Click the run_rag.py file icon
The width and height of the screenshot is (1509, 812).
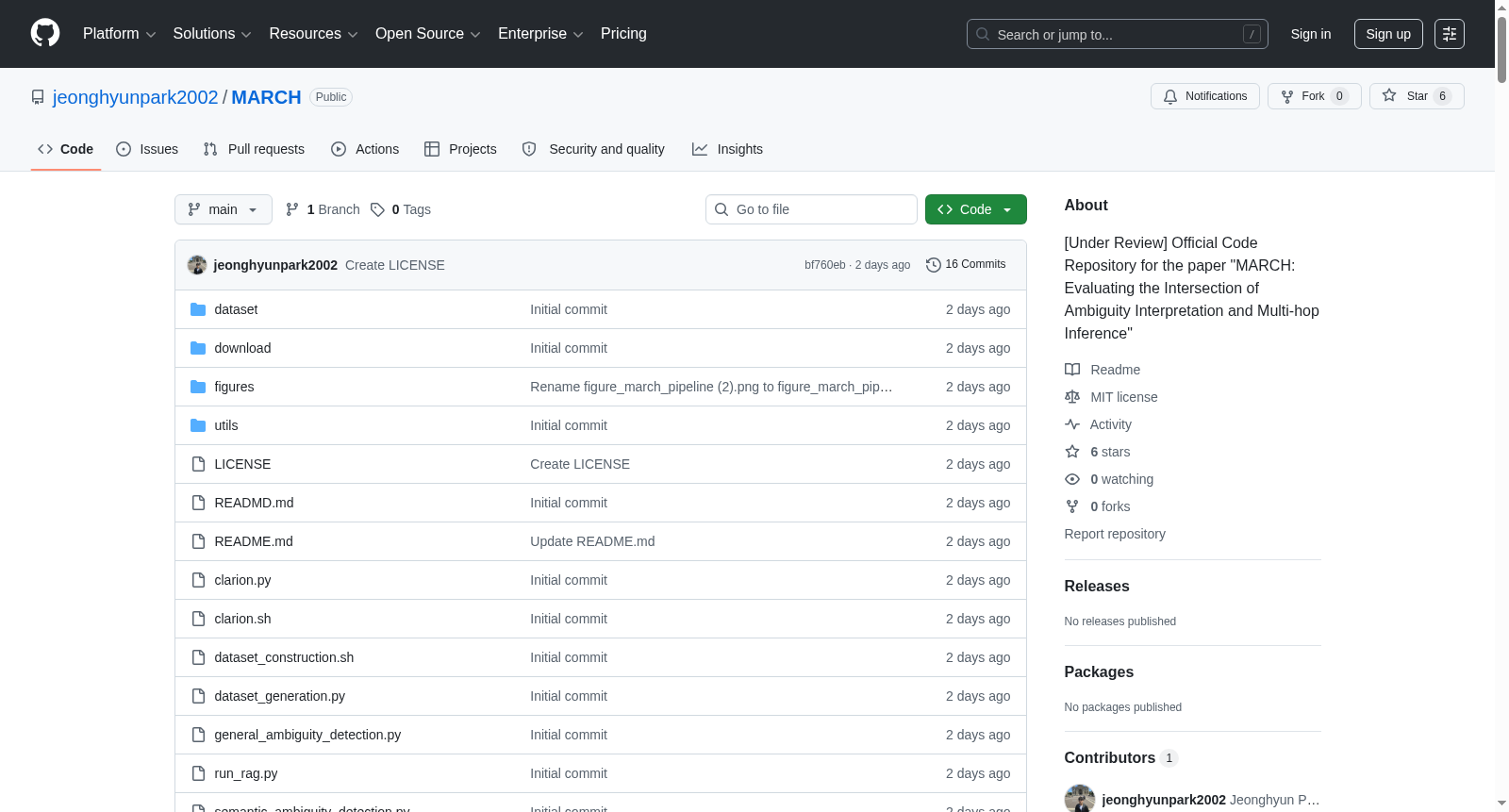click(198, 773)
